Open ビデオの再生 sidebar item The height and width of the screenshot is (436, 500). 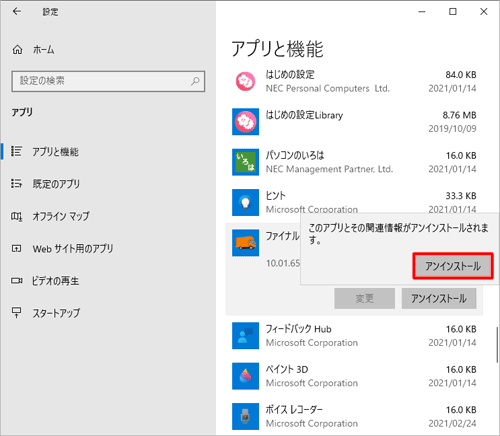[108, 281]
